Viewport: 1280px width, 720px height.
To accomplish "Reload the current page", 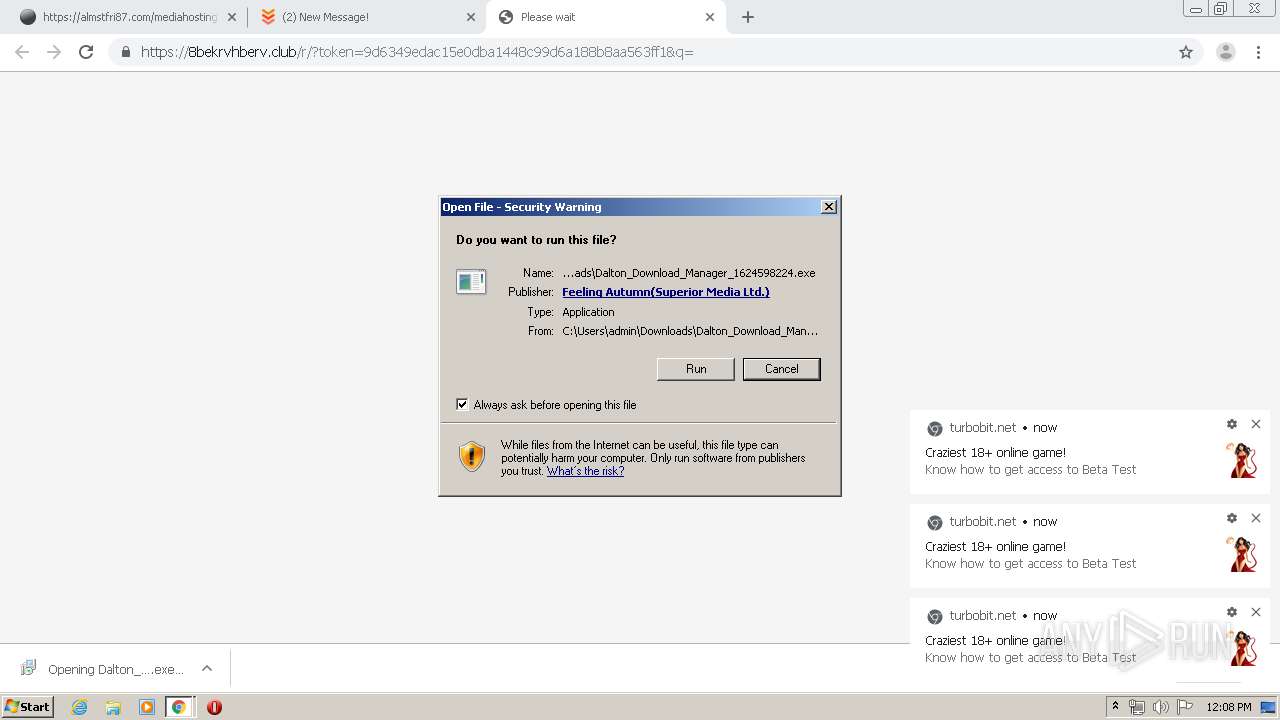I will [x=86, y=52].
